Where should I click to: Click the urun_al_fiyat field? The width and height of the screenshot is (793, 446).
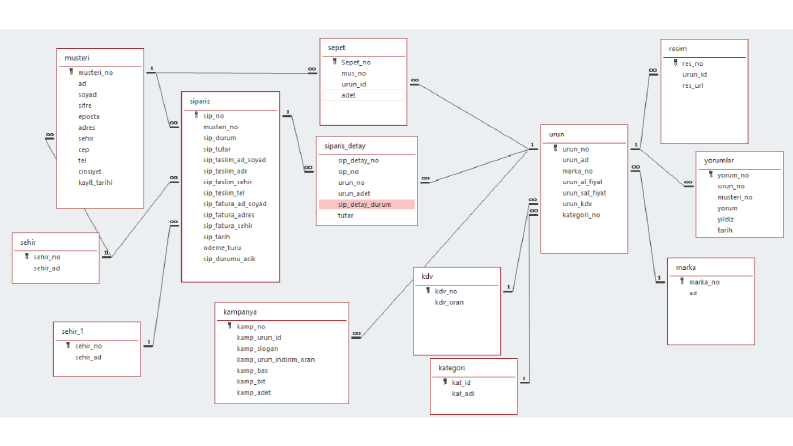[582, 182]
